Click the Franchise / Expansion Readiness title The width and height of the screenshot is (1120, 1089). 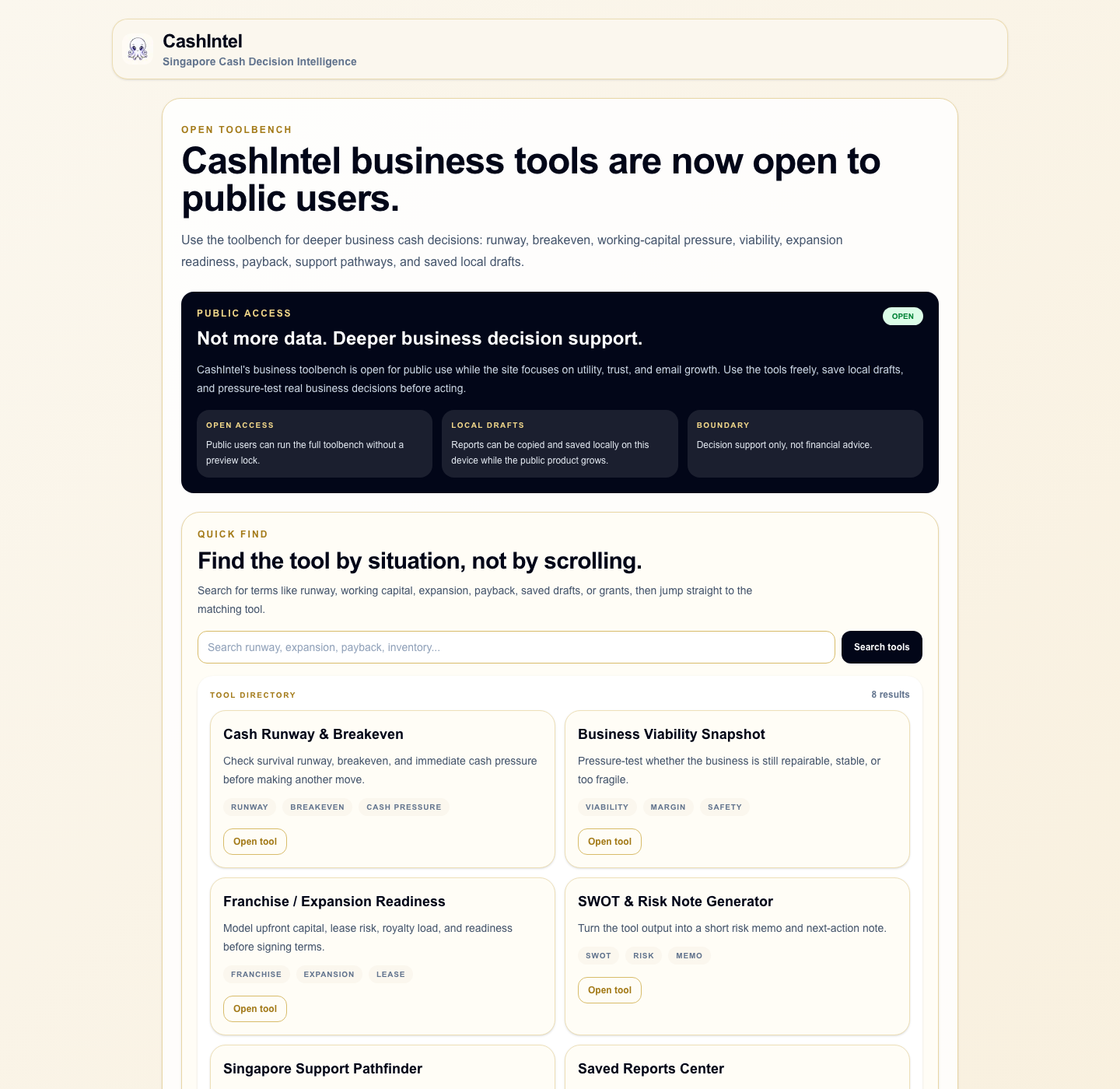click(x=334, y=902)
